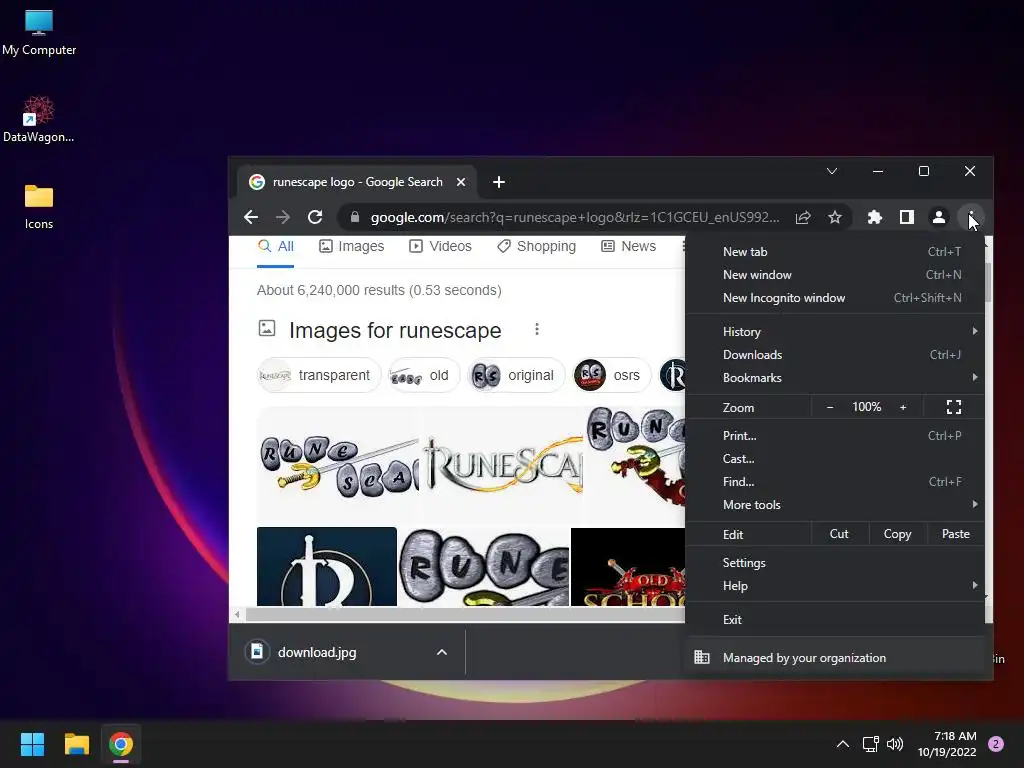Open the notification badge
Screen dimensions: 1024x768
coord(996,744)
